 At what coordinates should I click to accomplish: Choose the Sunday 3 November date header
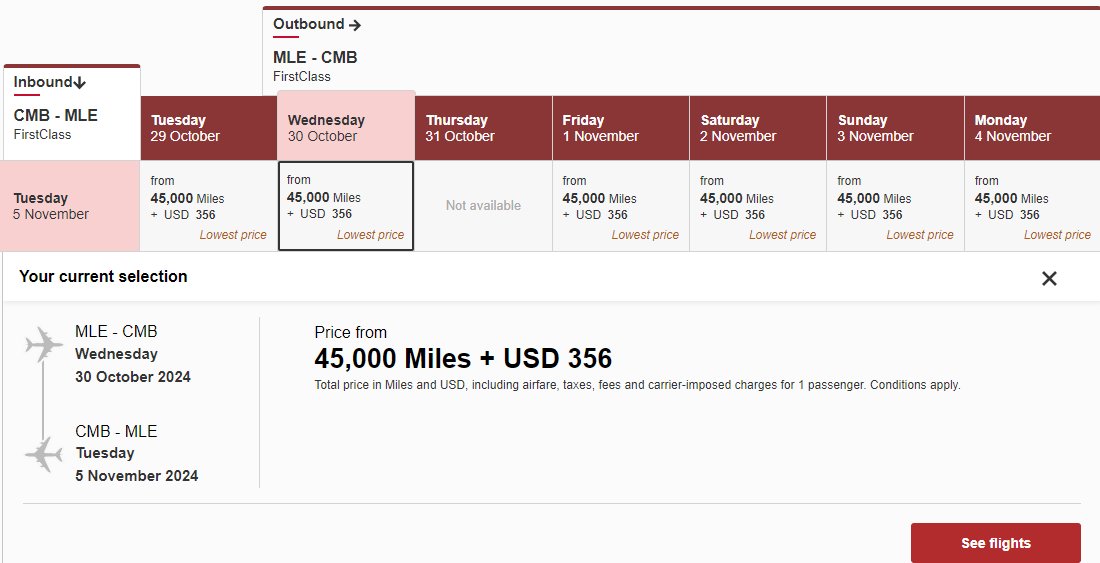coord(895,128)
